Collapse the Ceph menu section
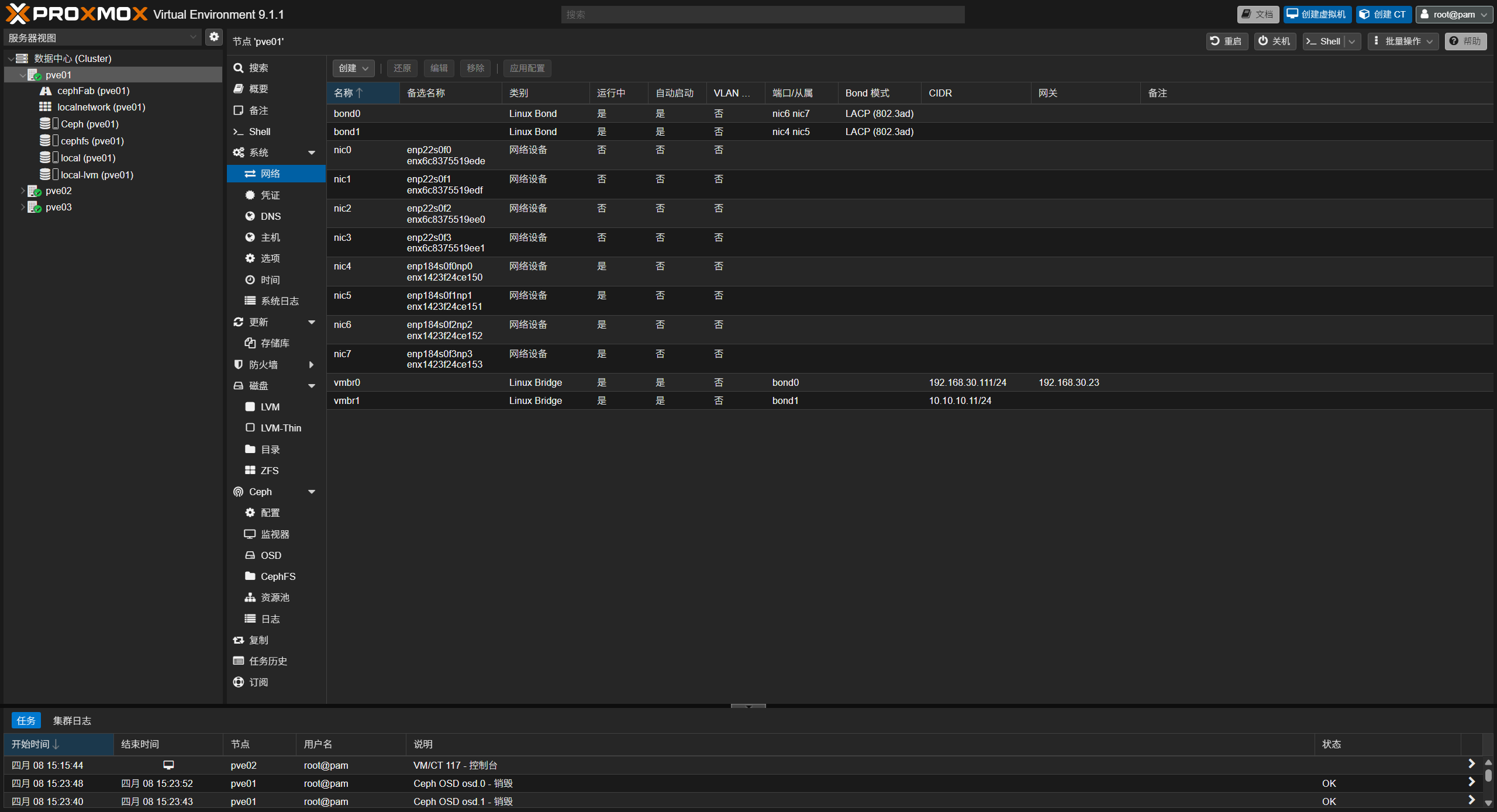The width and height of the screenshot is (1497, 812). point(312,492)
